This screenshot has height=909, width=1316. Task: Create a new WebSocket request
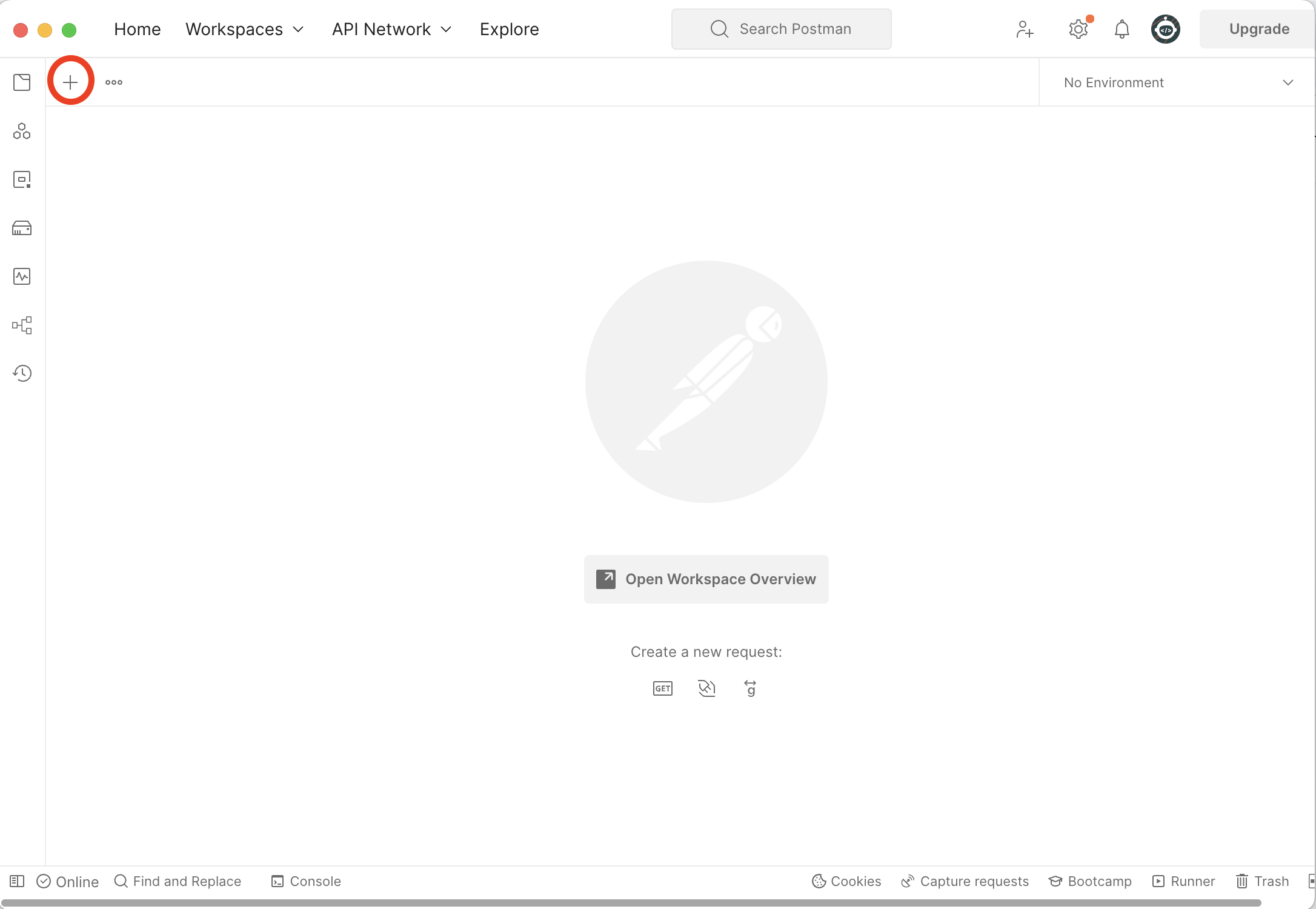pos(706,688)
